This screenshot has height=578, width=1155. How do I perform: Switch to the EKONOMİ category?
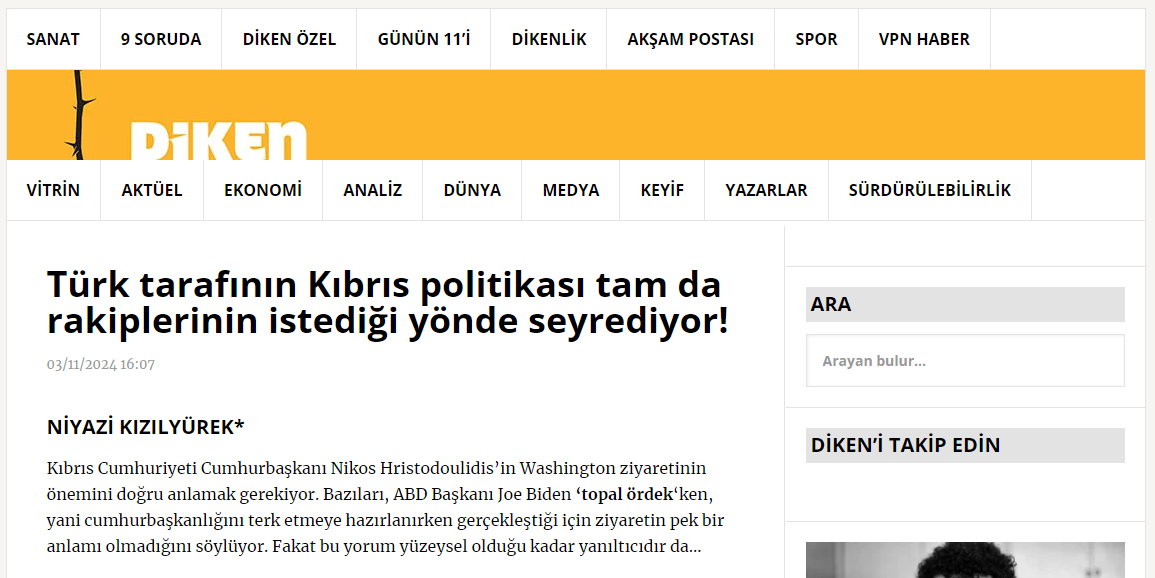point(263,190)
